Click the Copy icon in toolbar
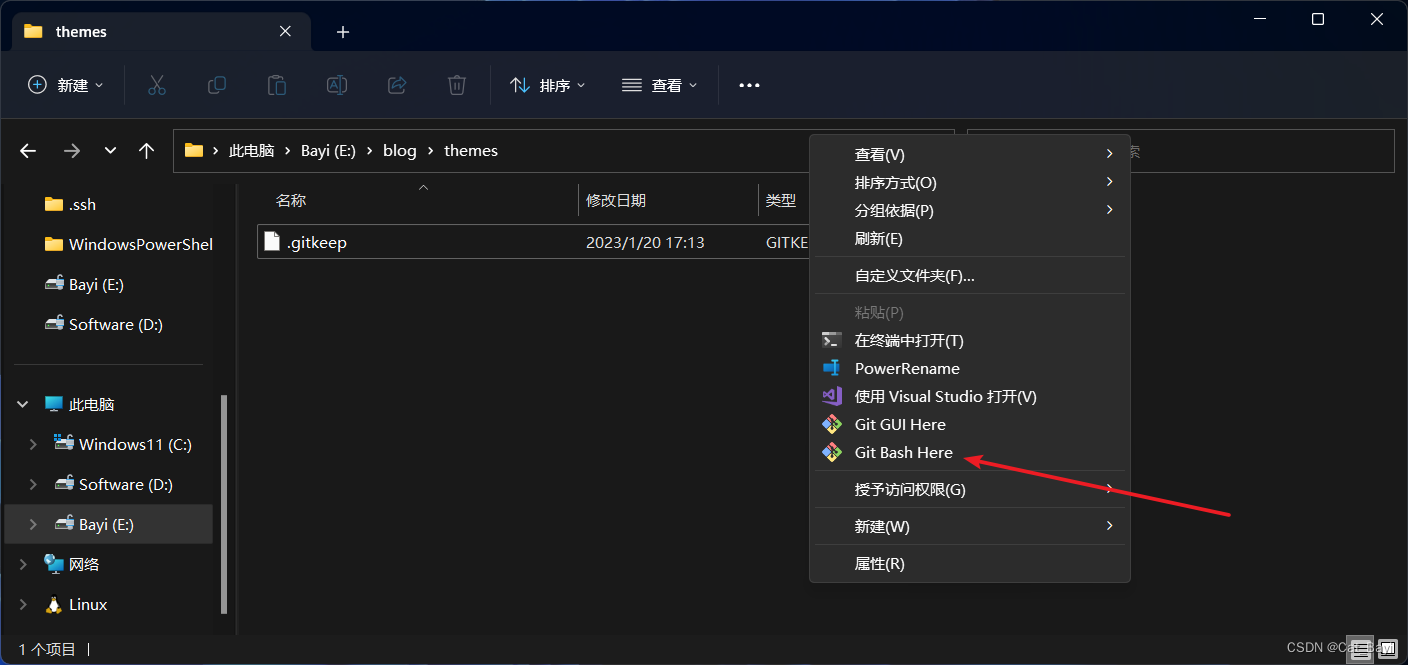This screenshot has height=665, width=1408. click(x=216, y=85)
